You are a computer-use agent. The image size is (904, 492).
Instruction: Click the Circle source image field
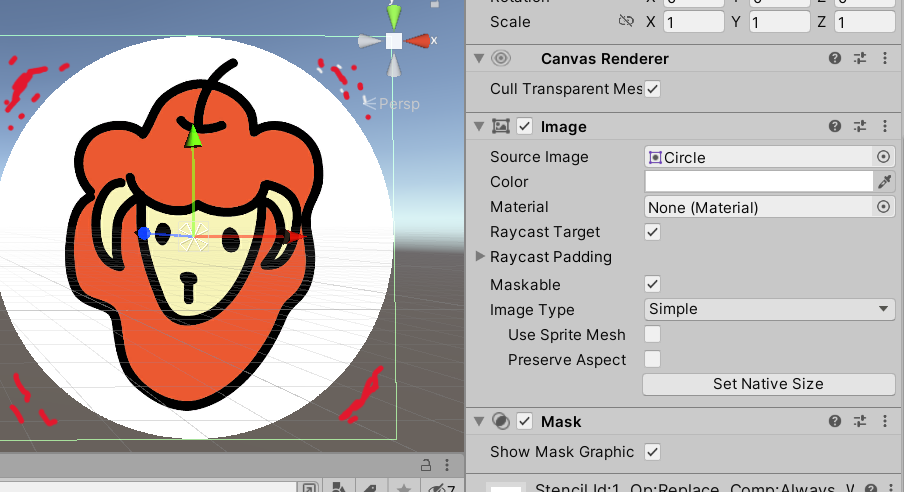coord(759,157)
